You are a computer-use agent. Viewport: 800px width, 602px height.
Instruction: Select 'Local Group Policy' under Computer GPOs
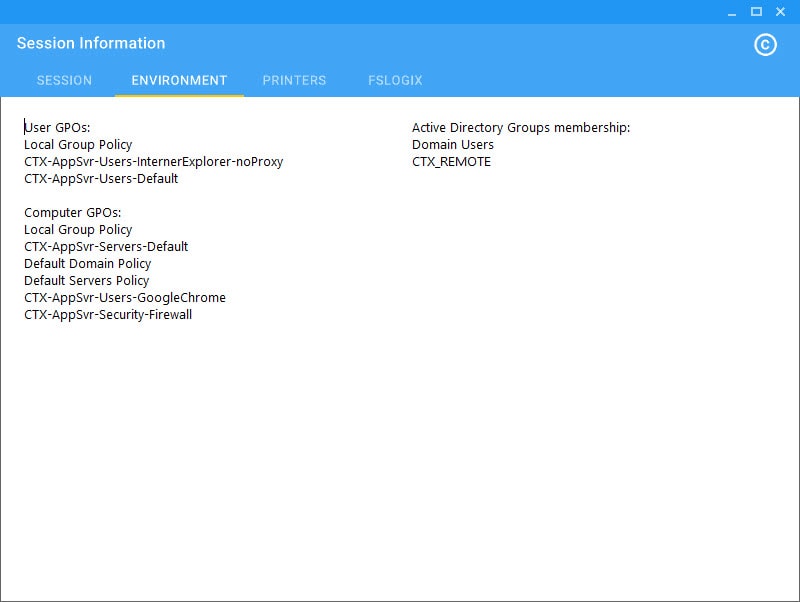78,230
